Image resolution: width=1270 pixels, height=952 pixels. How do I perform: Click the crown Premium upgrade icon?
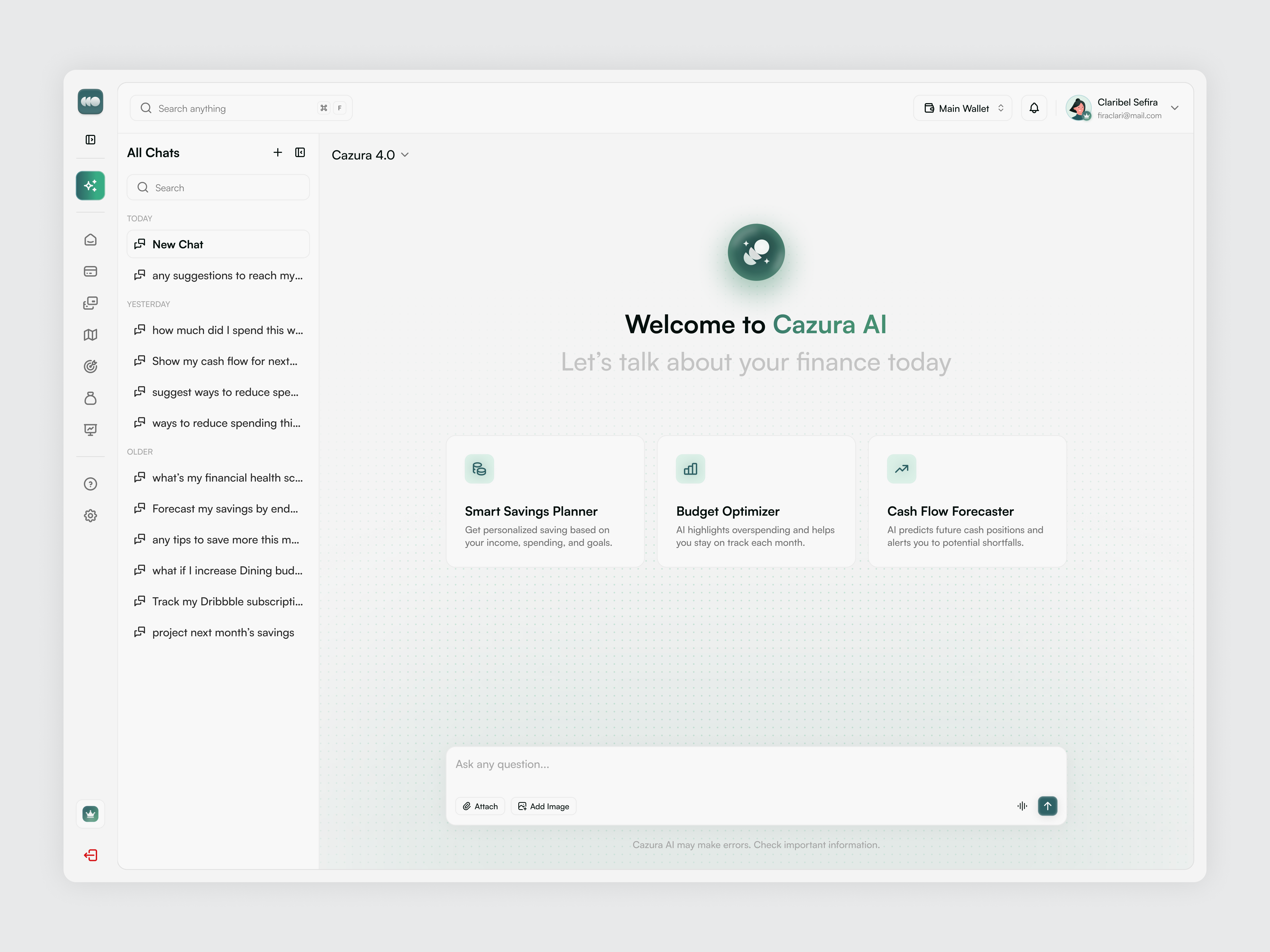(x=90, y=814)
